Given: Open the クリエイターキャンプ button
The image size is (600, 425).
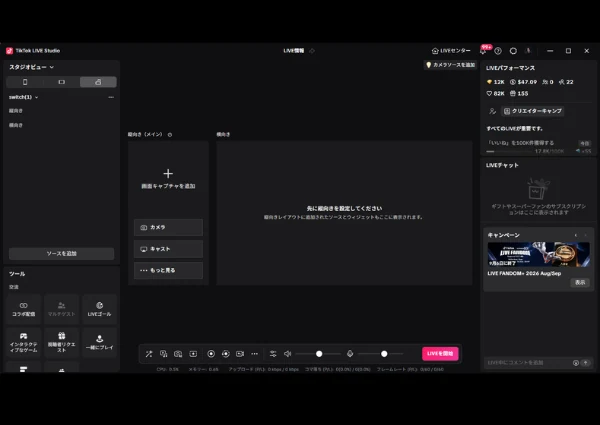Looking at the screenshot, I should 533,111.
